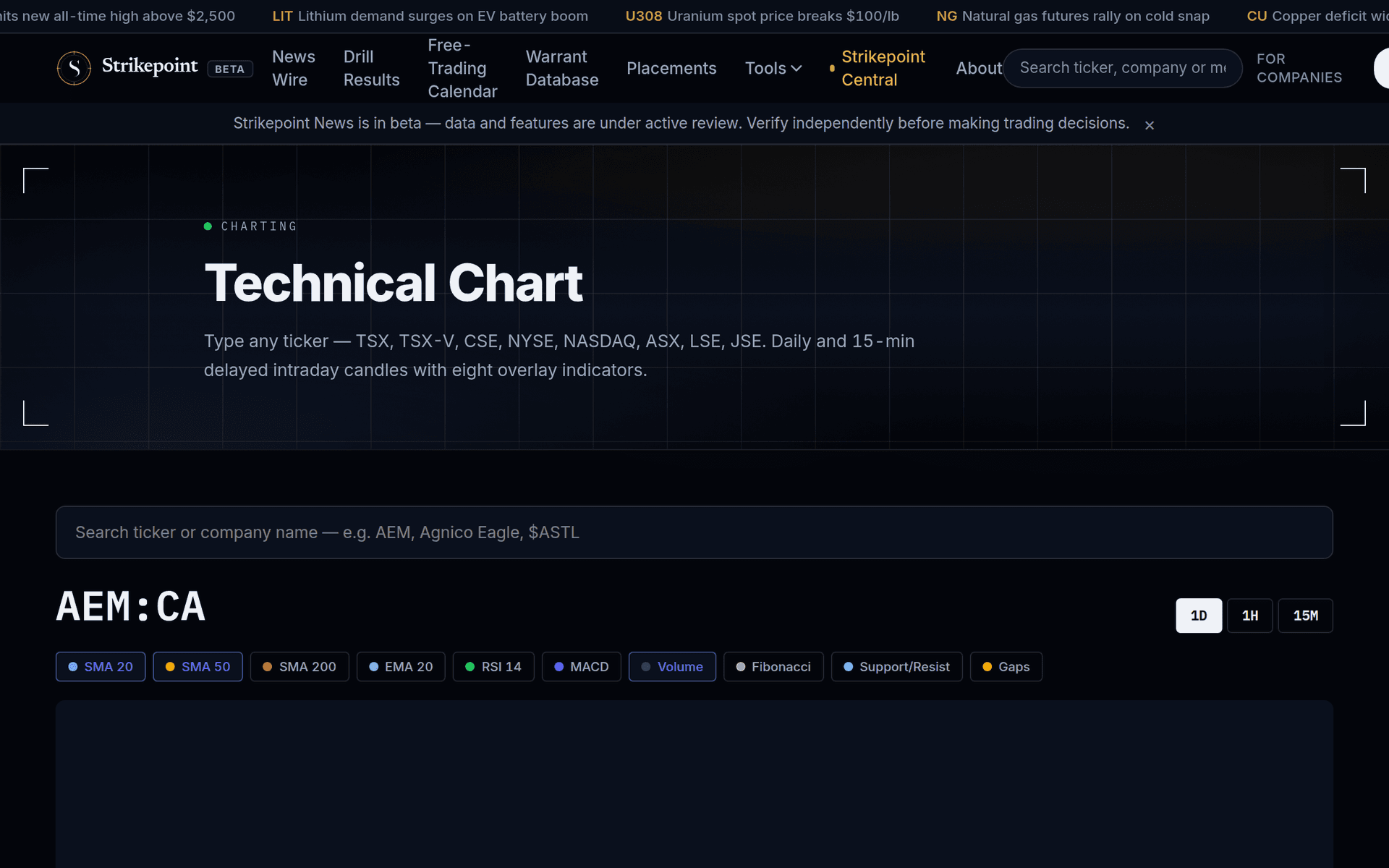This screenshot has height=868, width=1389.
Task: Select the 1D timeframe
Action: point(1199,616)
